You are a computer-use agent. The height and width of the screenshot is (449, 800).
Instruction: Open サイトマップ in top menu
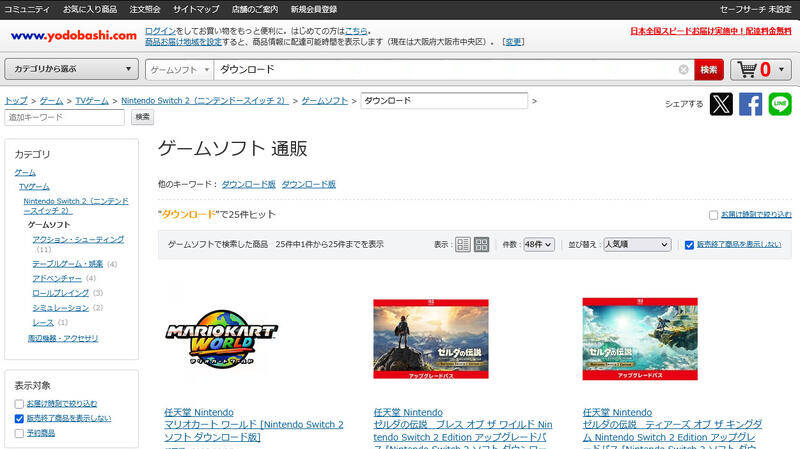coord(196,9)
